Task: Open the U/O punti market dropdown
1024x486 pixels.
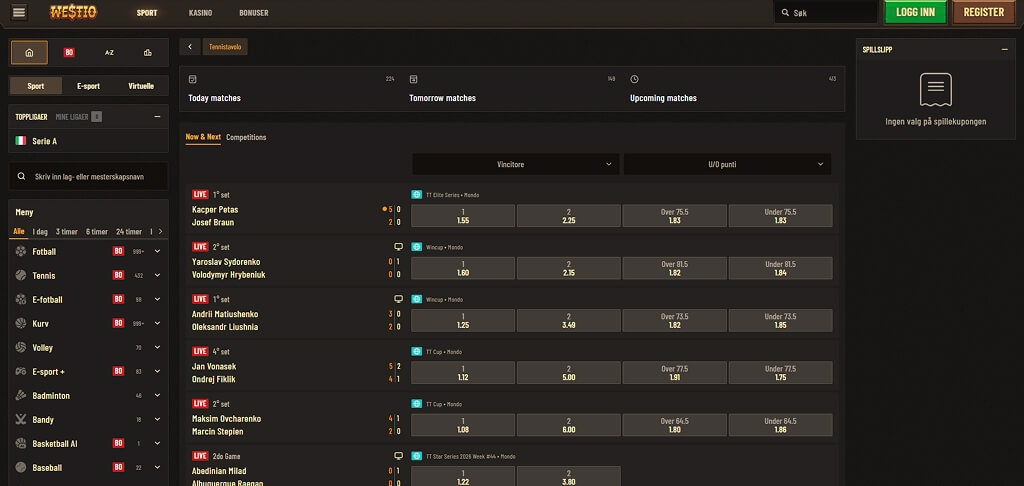Action: point(728,165)
